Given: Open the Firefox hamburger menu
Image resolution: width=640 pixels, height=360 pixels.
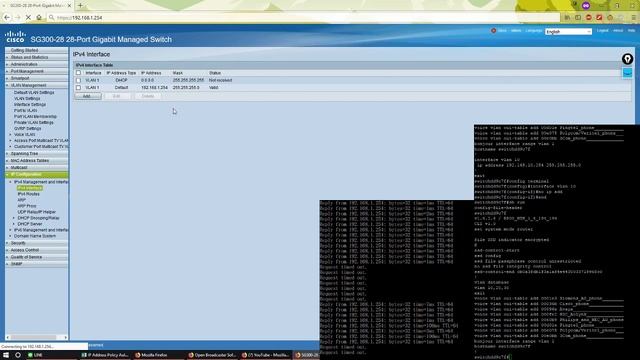Looking at the screenshot, I should click(634, 18).
